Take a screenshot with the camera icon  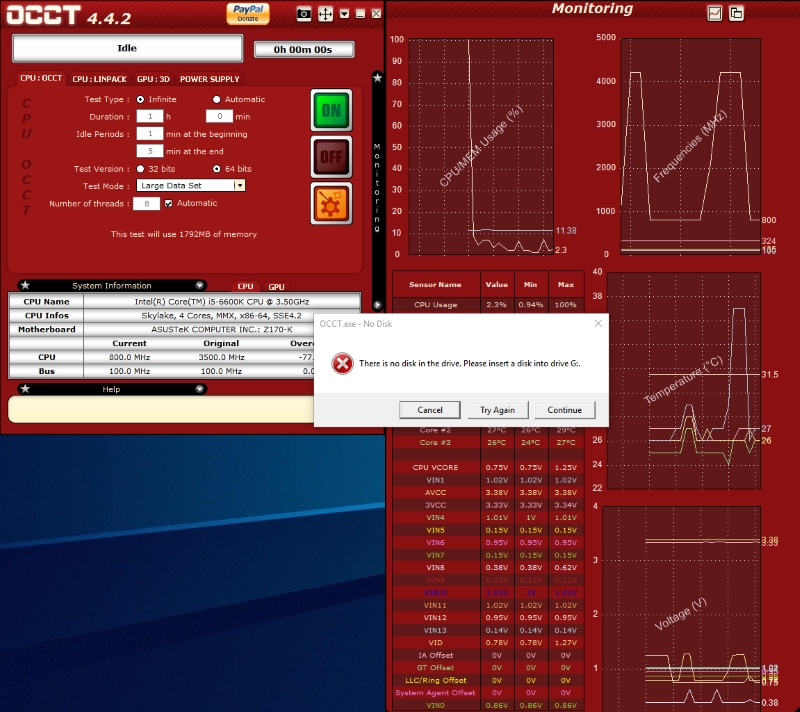(x=304, y=14)
